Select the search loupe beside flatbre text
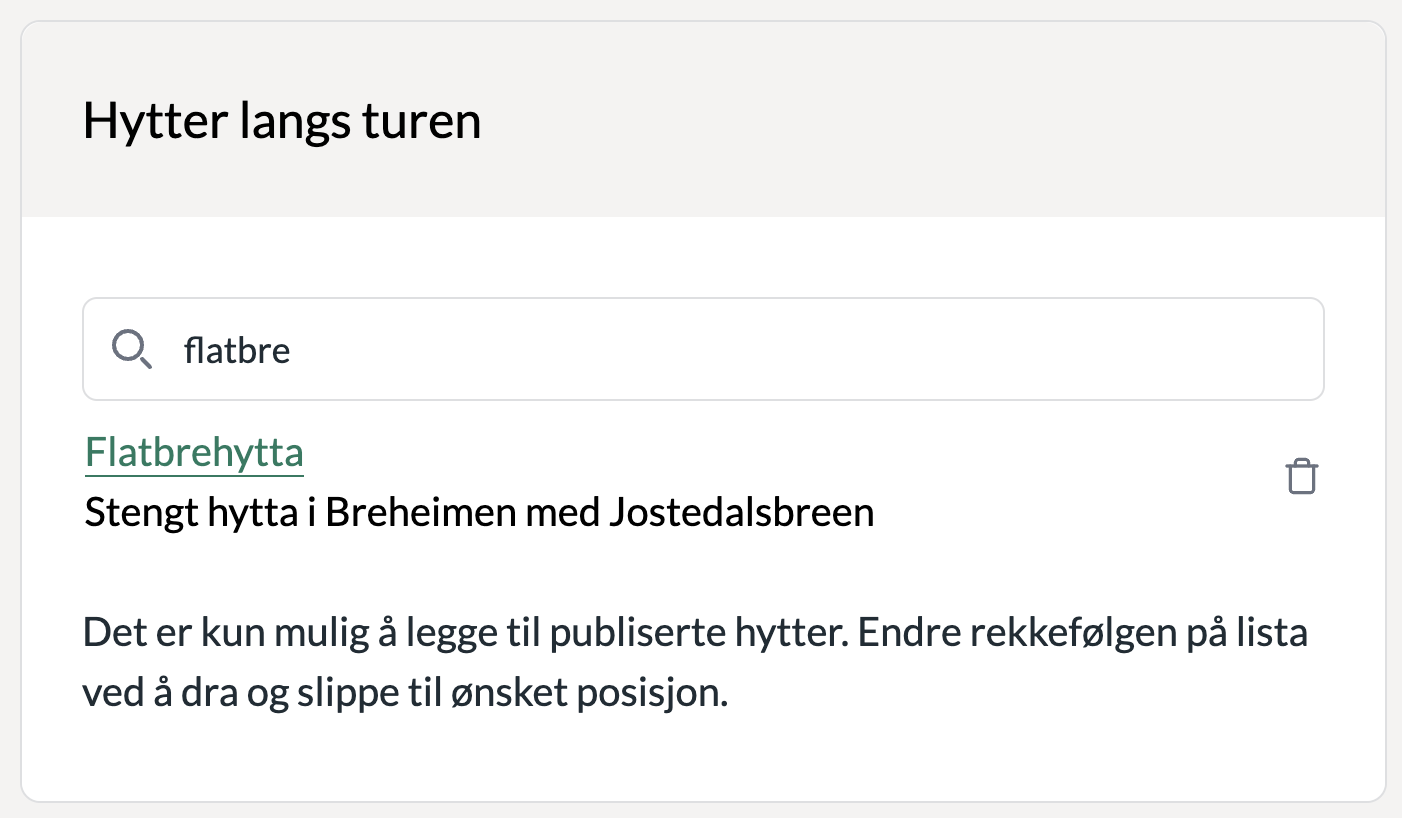Image resolution: width=1402 pixels, height=818 pixels. tap(132, 351)
